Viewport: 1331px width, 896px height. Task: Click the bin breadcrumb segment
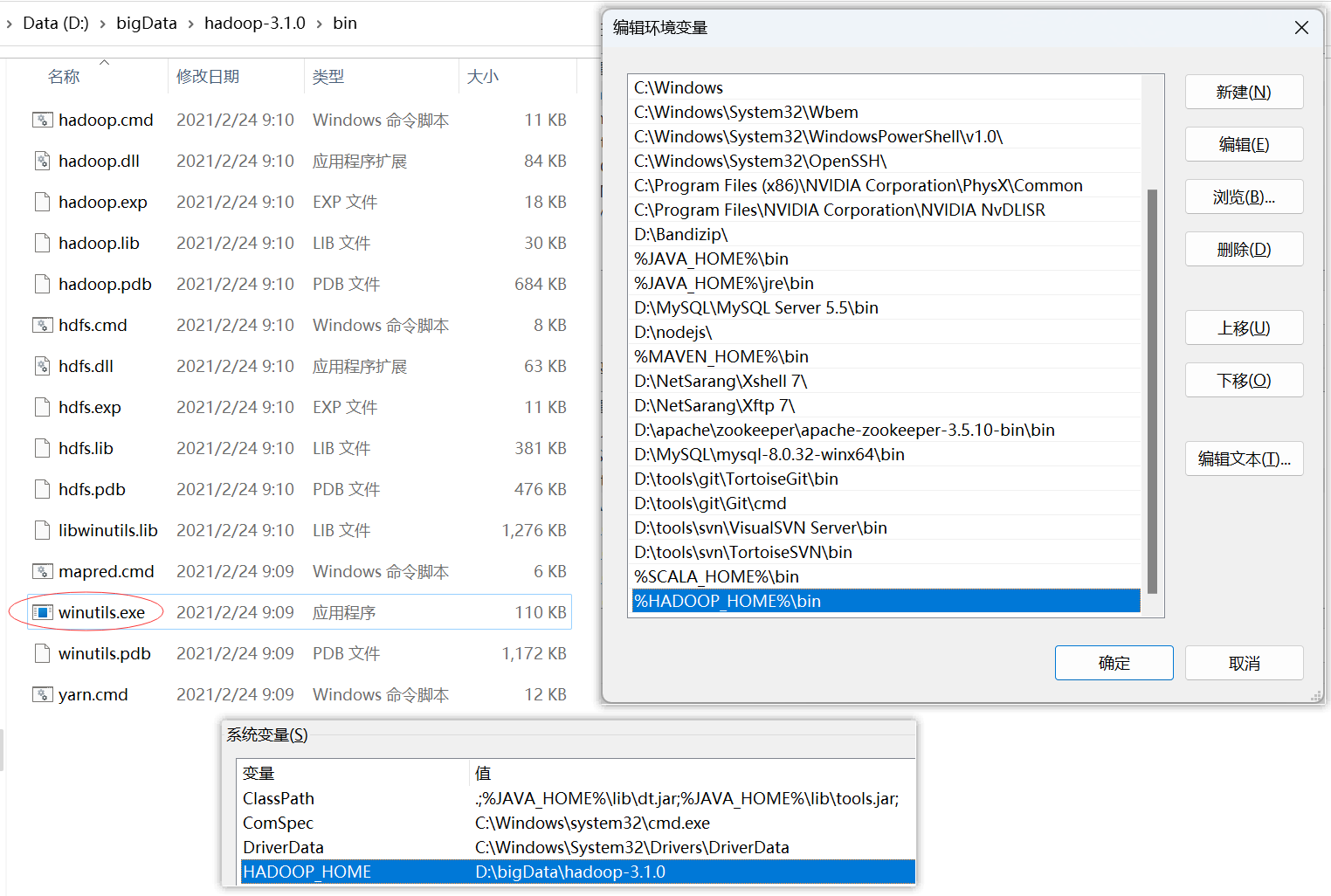coord(345,24)
